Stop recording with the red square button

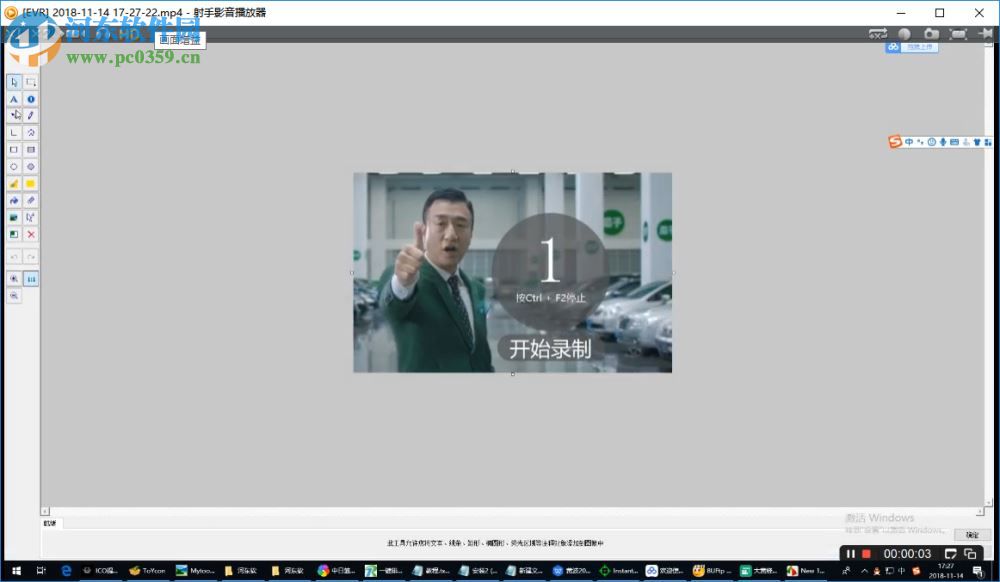point(866,553)
